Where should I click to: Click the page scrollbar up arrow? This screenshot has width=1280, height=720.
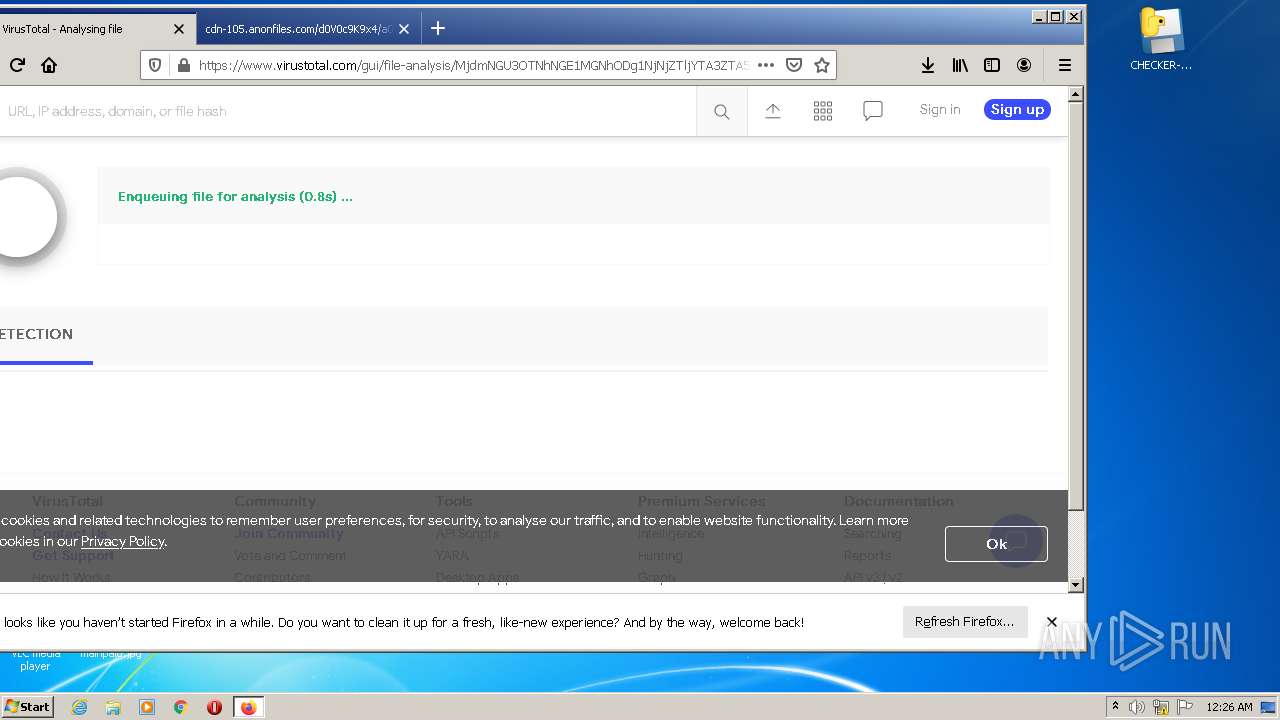(x=1076, y=95)
